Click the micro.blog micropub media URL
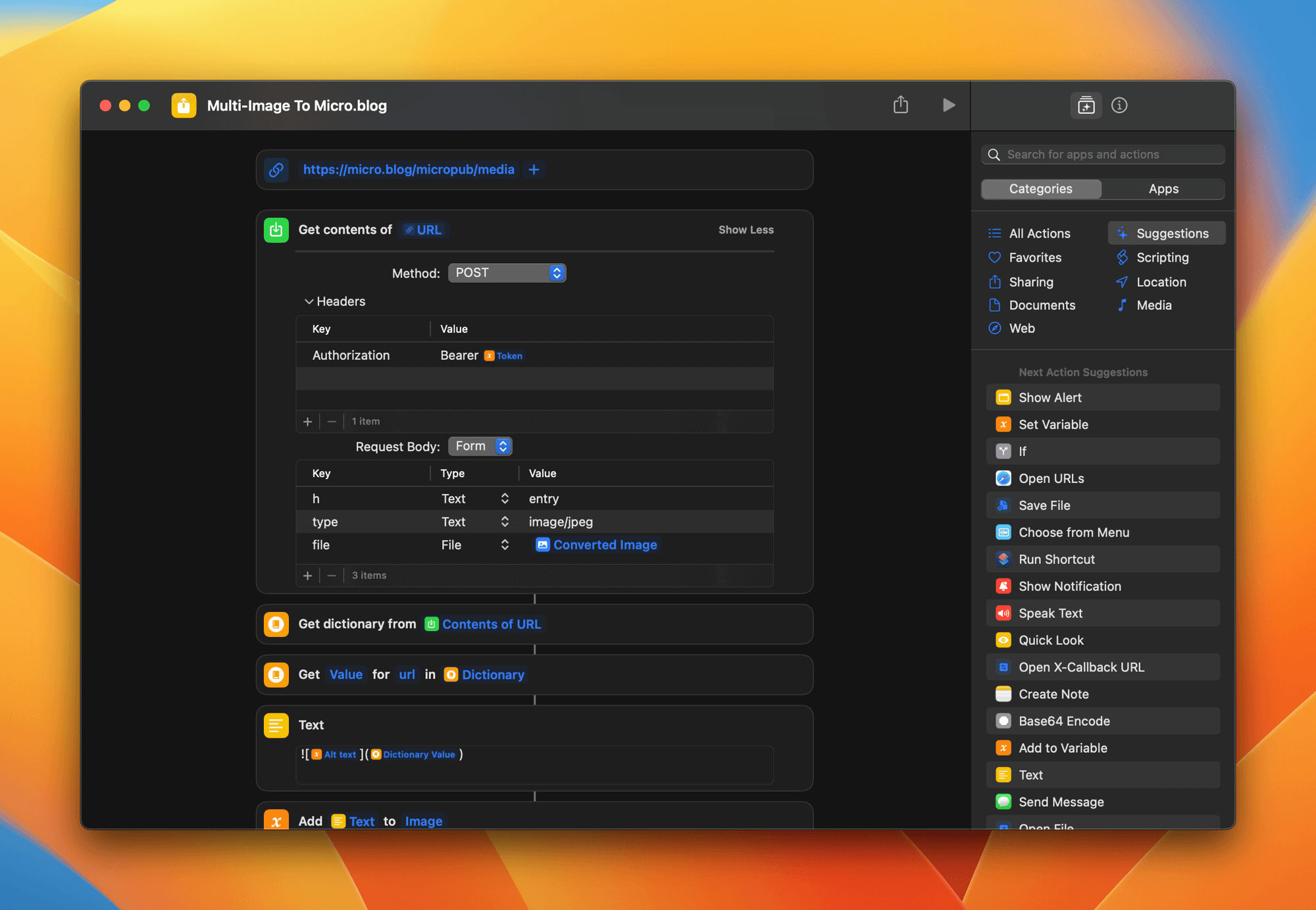Viewport: 1316px width, 910px height. pos(408,170)
